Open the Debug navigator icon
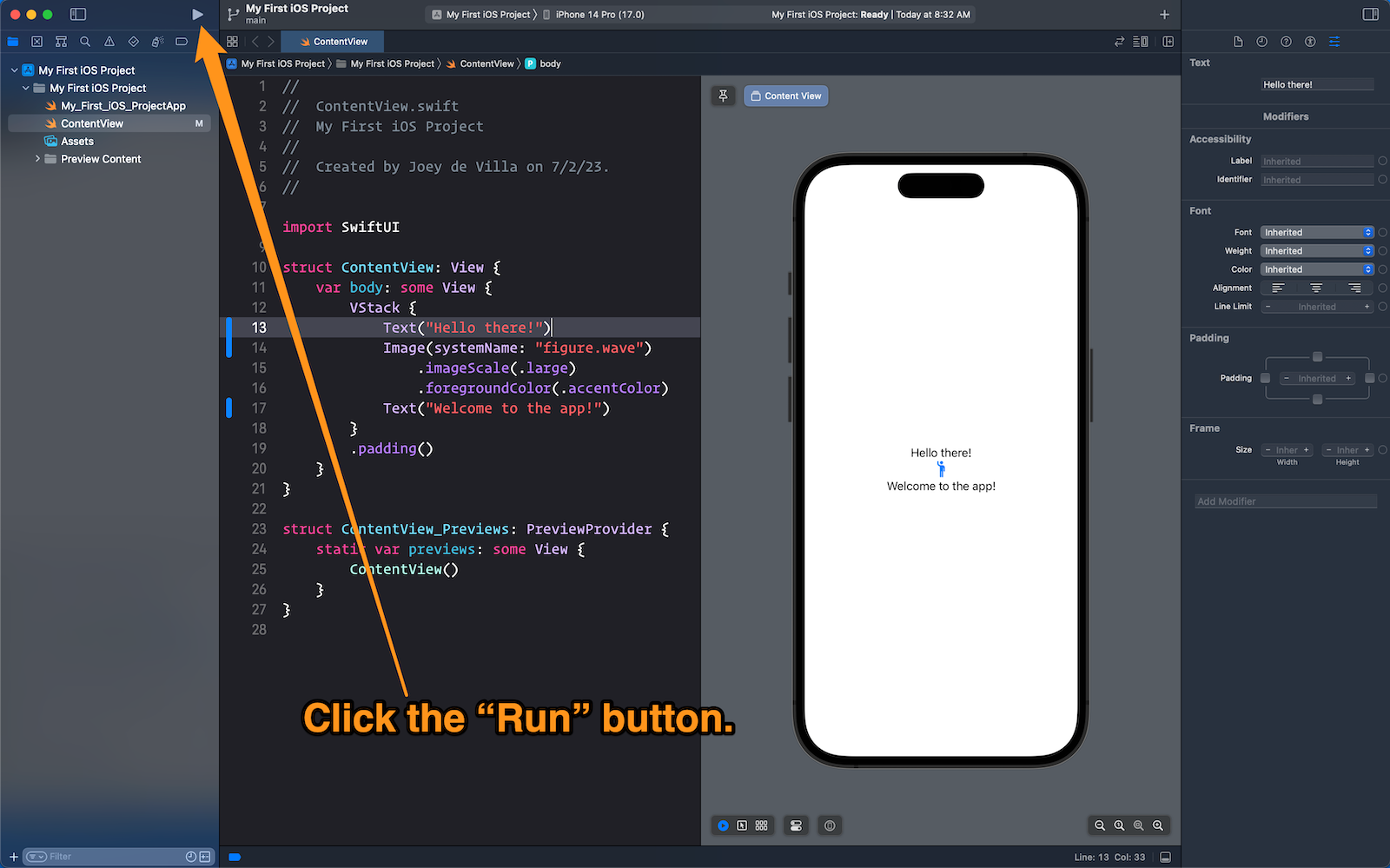The image size is (1390, 868). (x=157, y=41)
